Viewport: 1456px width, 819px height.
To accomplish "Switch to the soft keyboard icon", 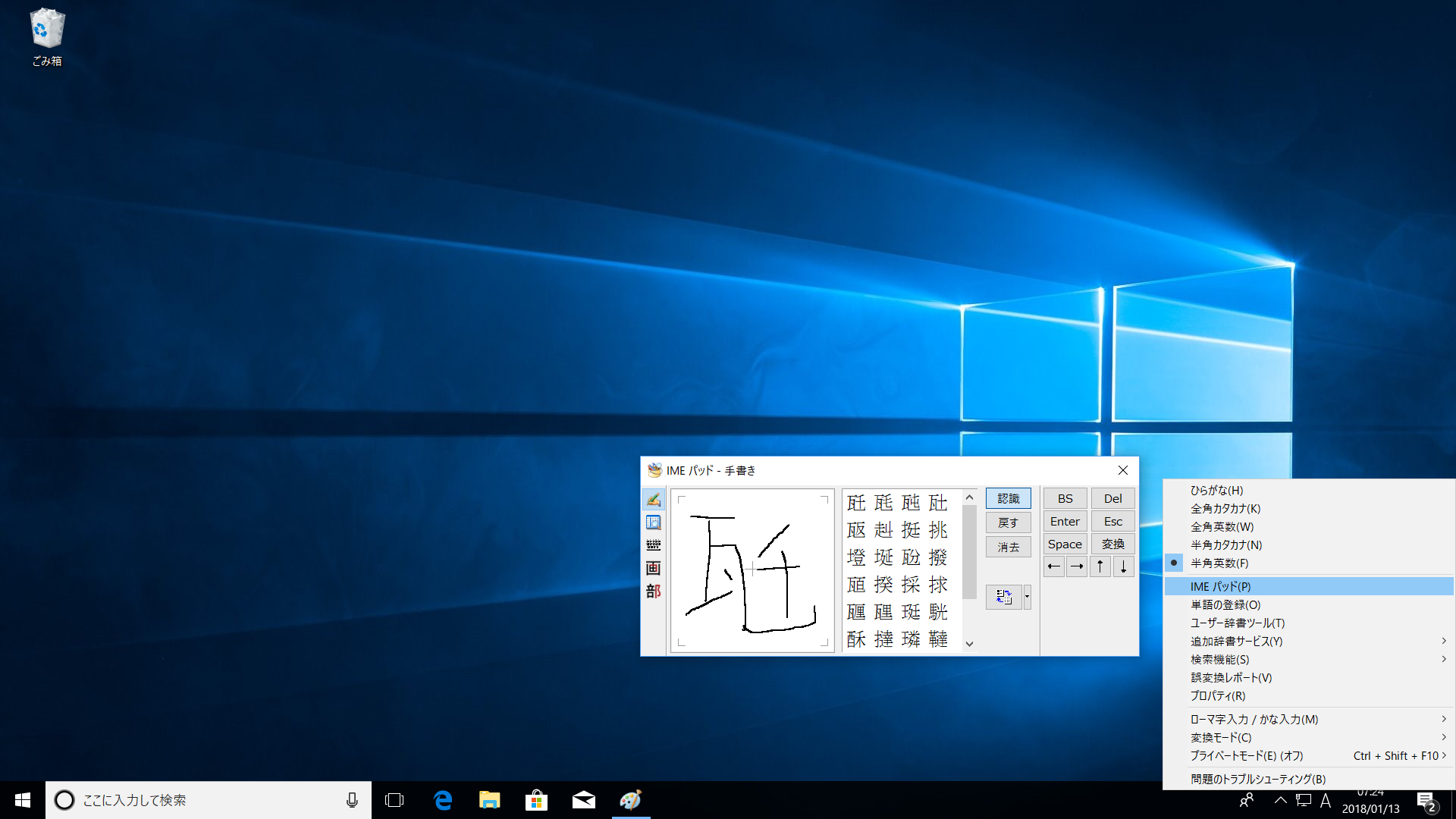I will pos(653,545).
